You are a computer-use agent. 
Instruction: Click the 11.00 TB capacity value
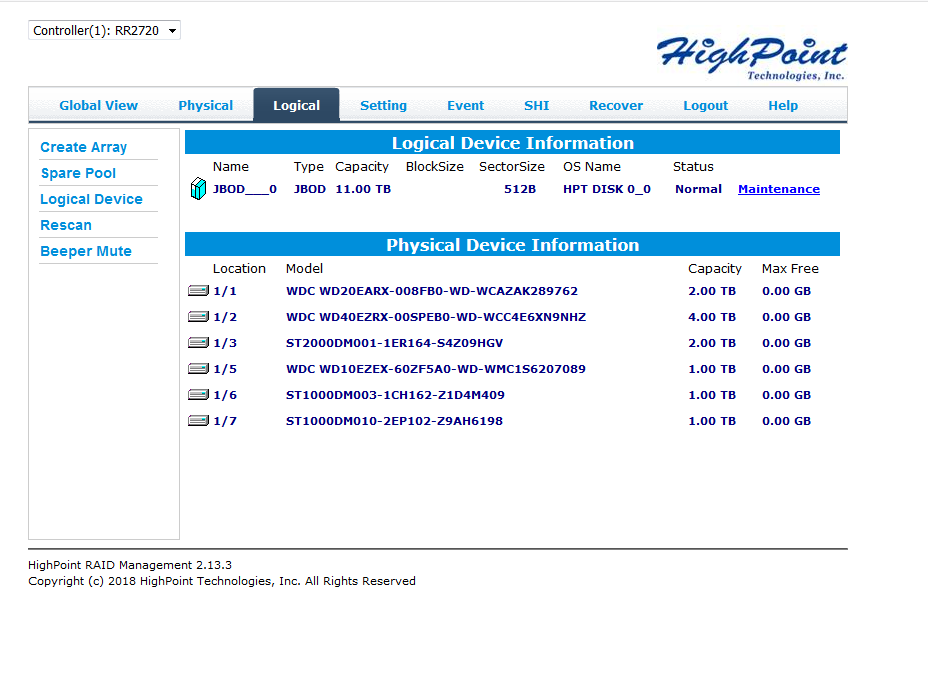click(363, 189)
